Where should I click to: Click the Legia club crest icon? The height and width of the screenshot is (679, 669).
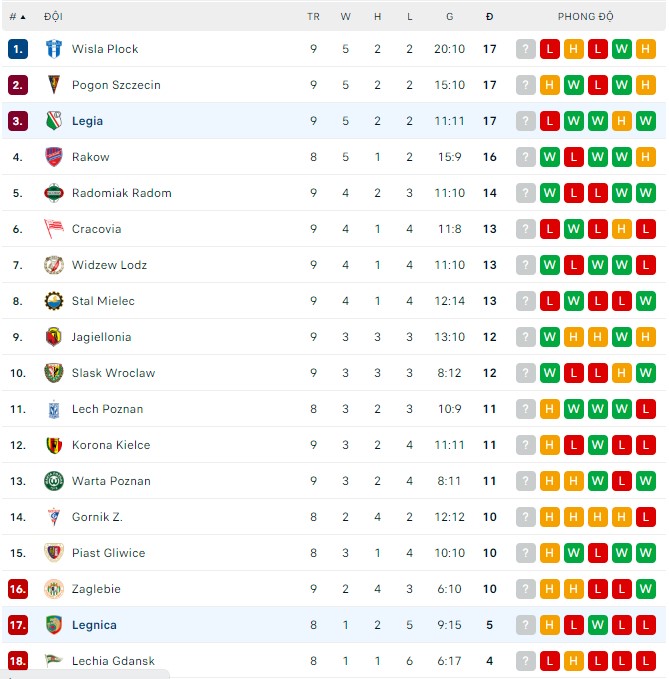pyautogui.click(x=54, y=121)
